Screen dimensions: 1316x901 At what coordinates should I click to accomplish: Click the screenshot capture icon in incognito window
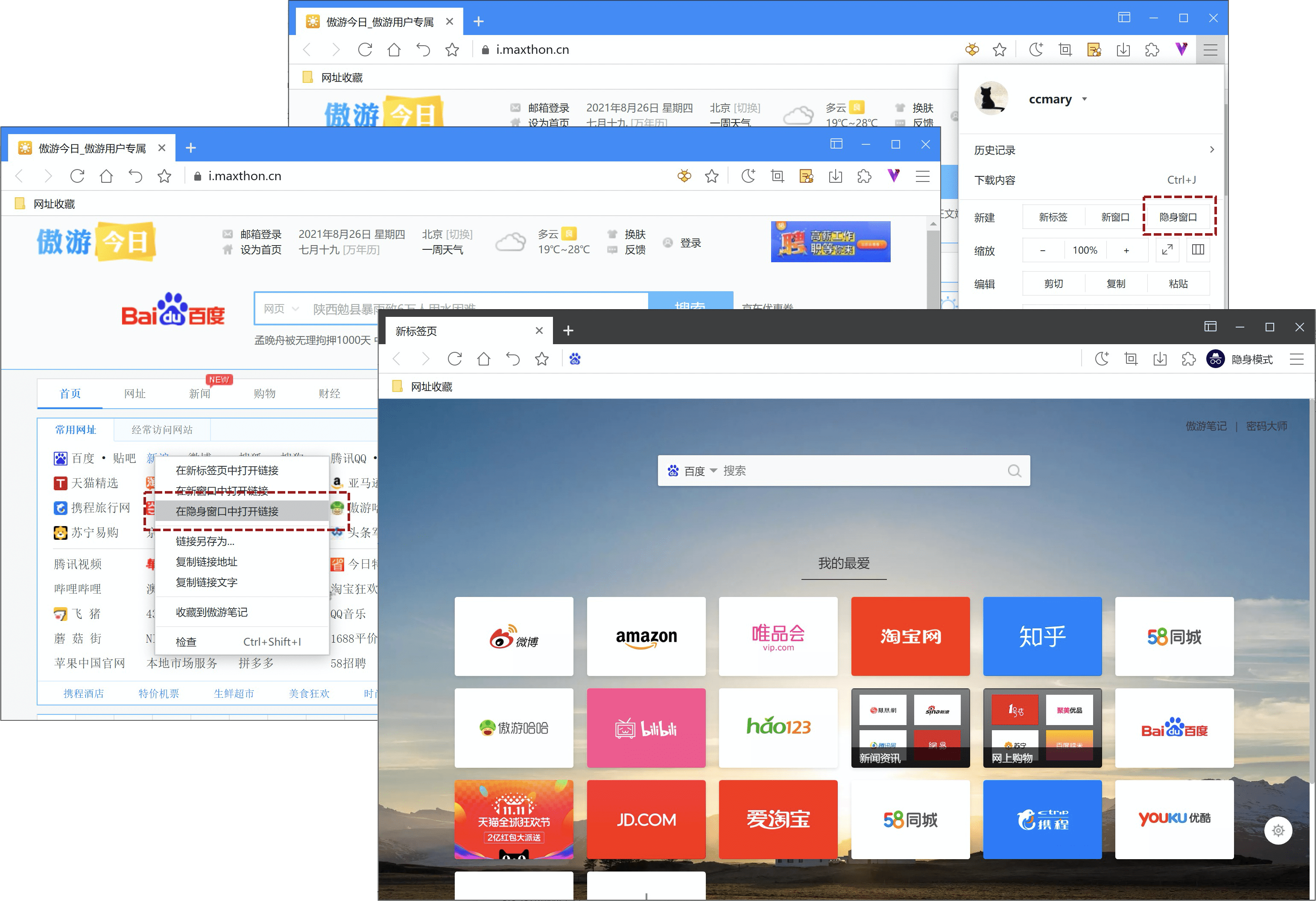(1131, 359)
